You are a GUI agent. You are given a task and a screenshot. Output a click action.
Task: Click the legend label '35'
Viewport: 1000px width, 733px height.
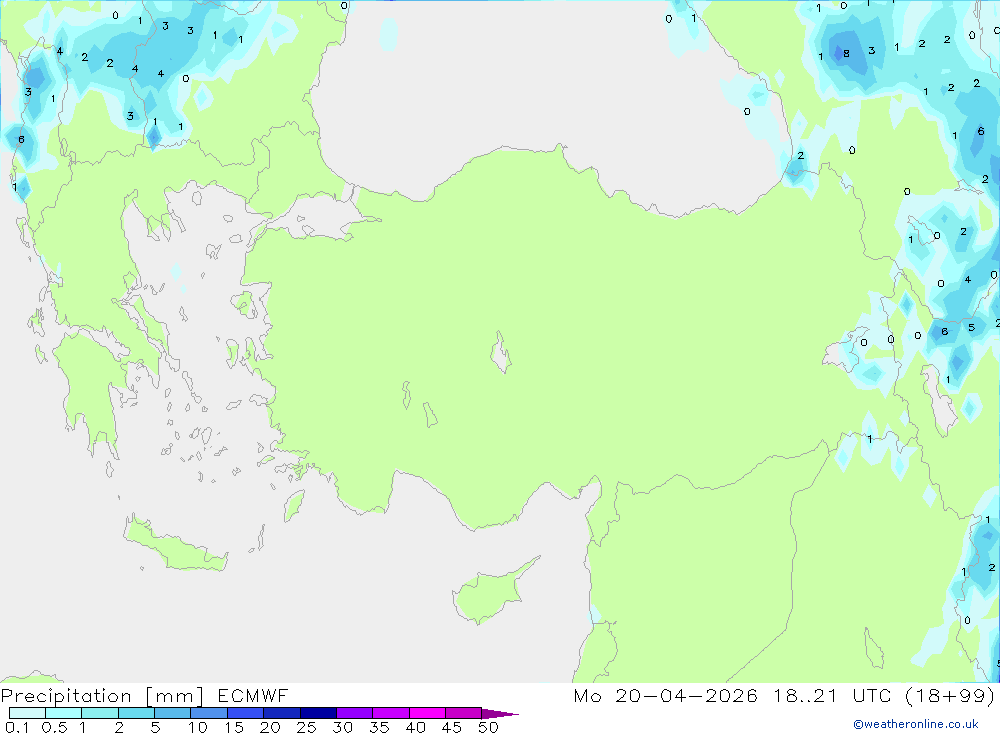pos(379,727)
